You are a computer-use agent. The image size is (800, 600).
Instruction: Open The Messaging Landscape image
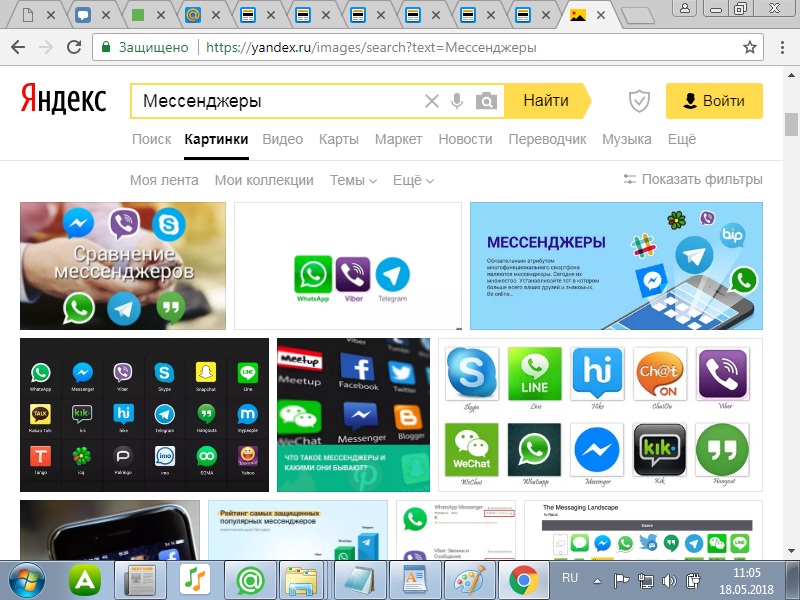[x=643, y=530]
